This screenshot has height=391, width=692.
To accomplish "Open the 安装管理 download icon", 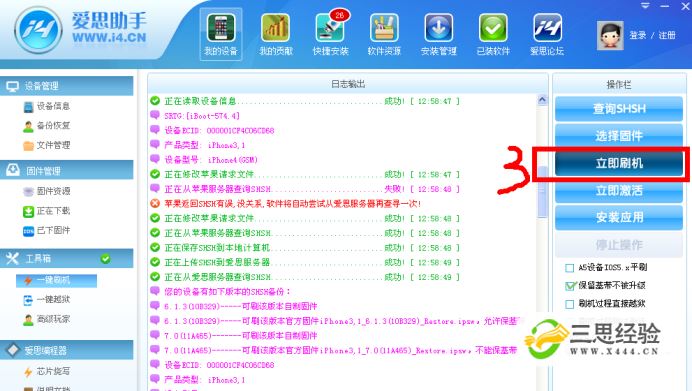I will point(439,34).
